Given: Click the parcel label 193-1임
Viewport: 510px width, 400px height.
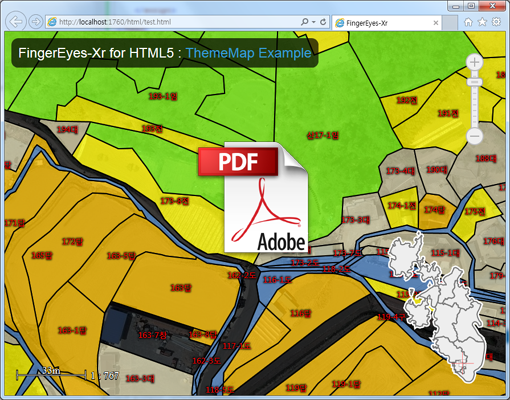Looking at the screenshot, I should pyautogui.click(x=163, y=97).
